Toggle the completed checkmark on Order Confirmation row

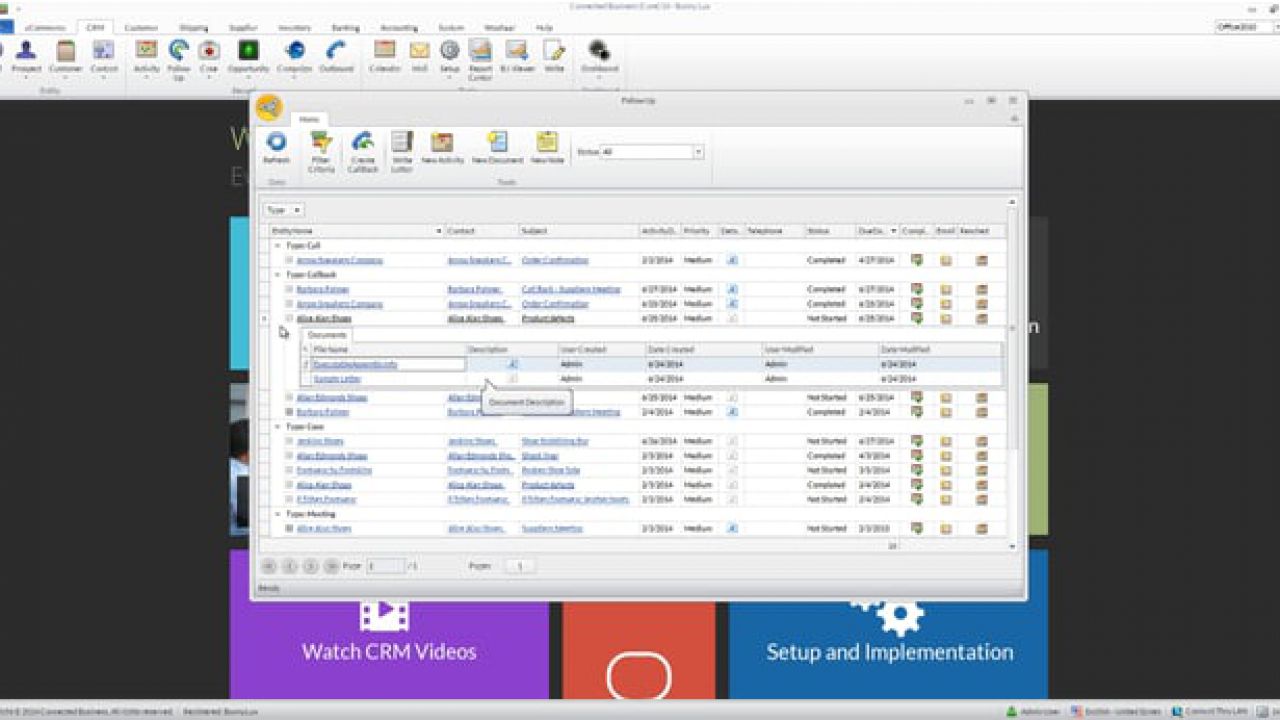[x=917, y=259]
